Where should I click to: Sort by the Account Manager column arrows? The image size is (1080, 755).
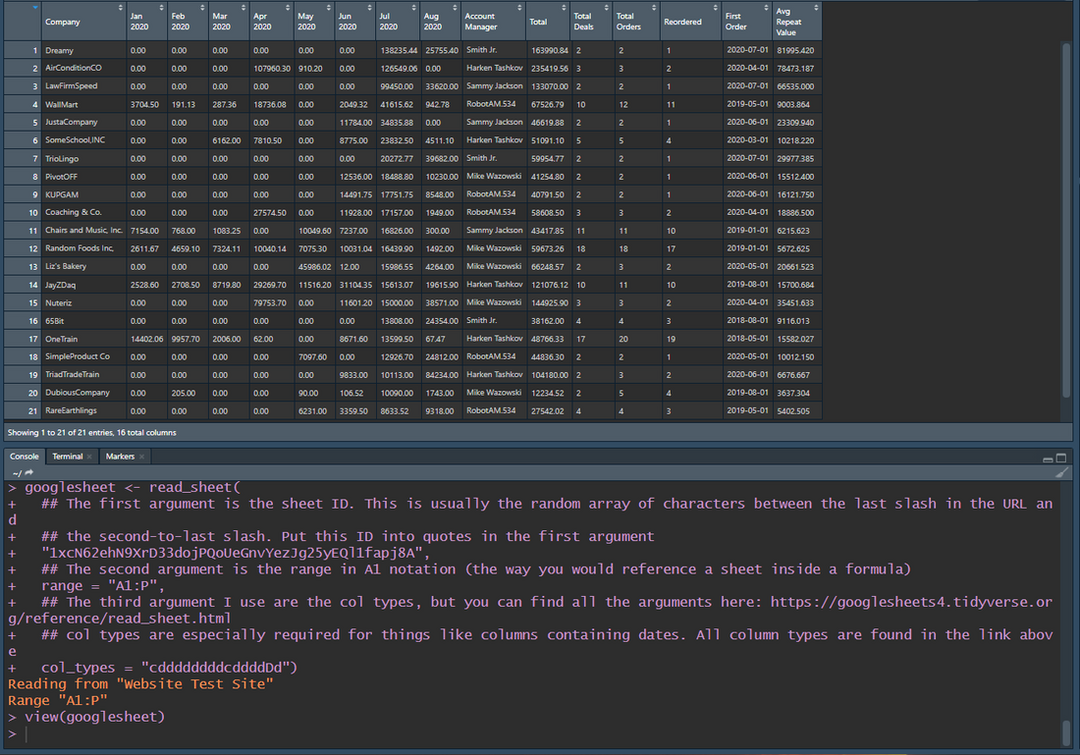(520, 8)
